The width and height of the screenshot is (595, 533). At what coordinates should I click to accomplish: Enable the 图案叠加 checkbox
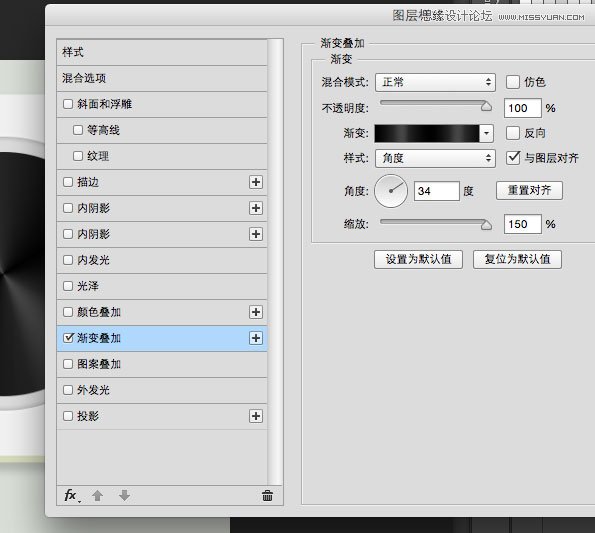click(x=68, y=364)
